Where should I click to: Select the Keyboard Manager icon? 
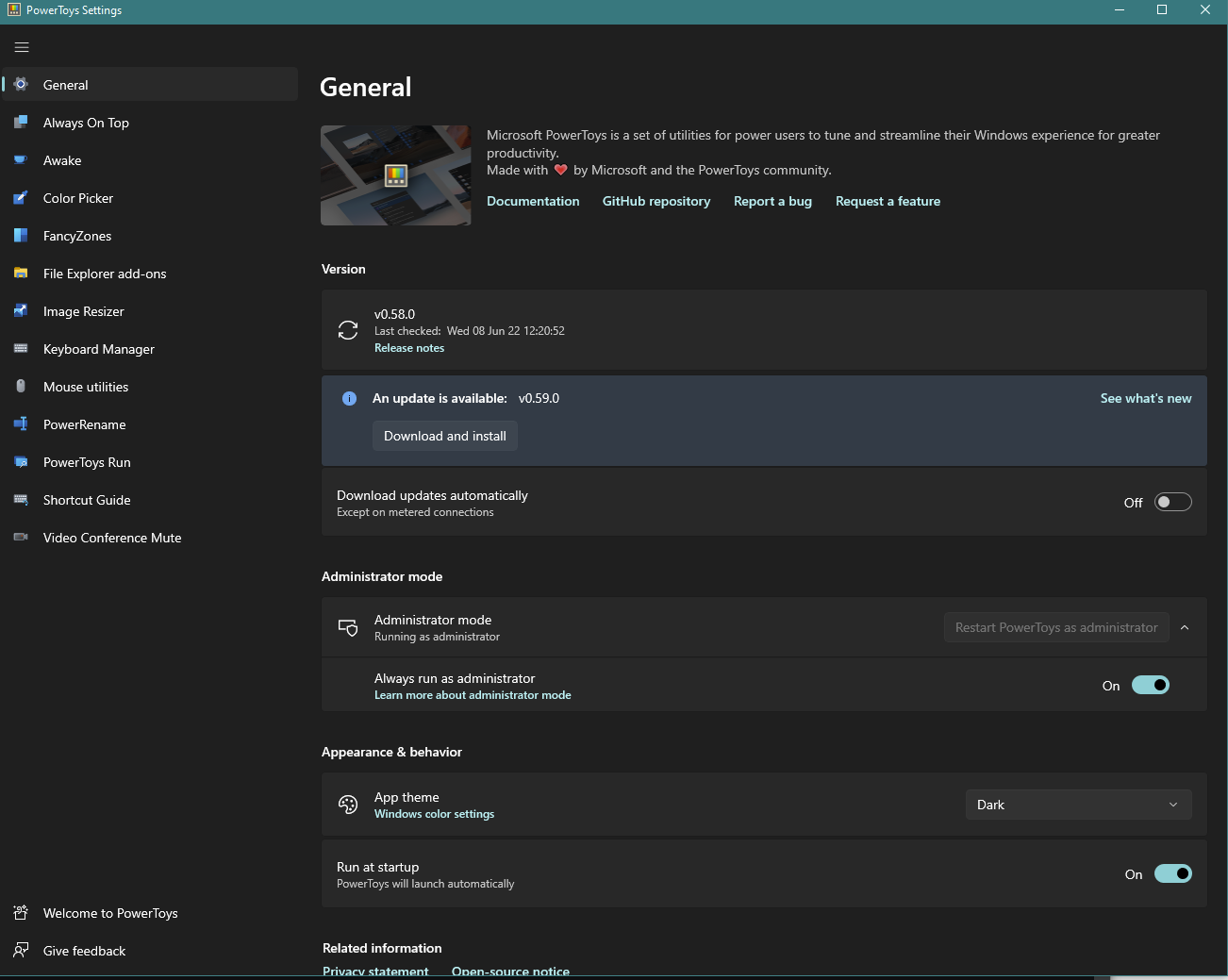(x=21, y=349)
